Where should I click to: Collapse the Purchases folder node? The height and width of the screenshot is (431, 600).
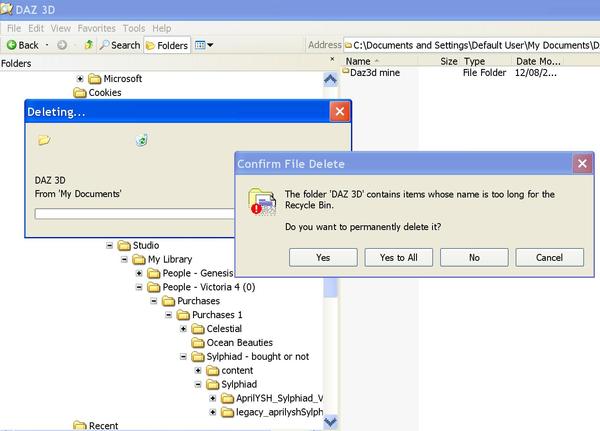154,301
